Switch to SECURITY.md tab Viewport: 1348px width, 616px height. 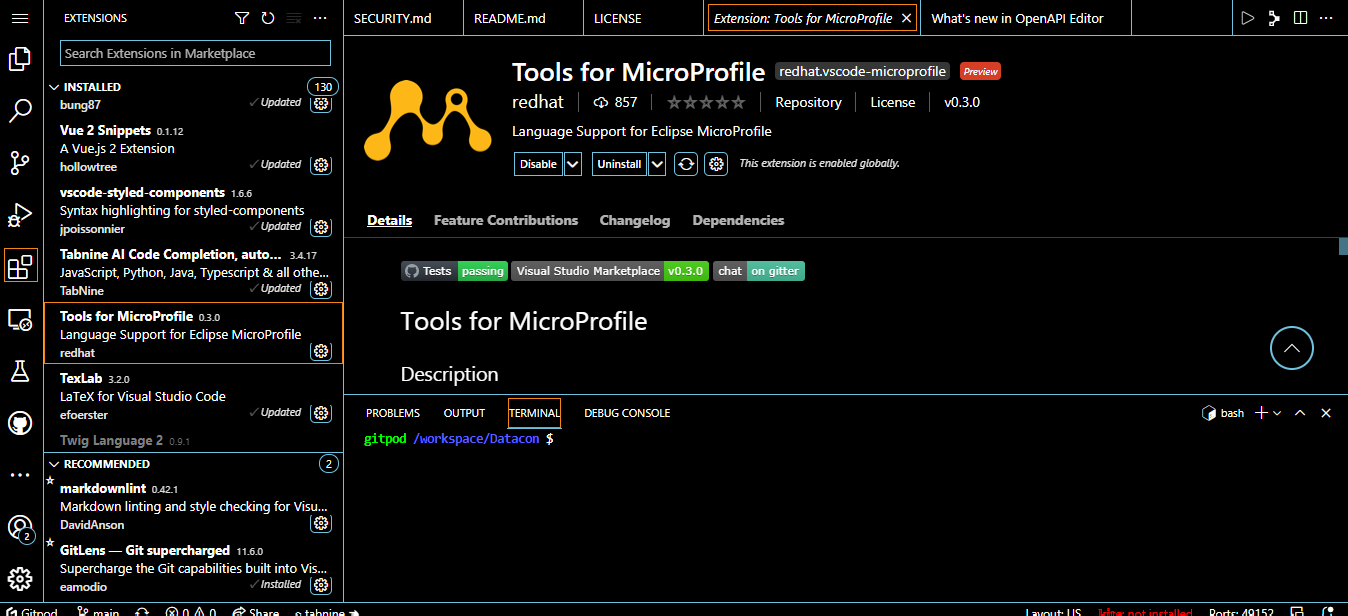[404, 18]
